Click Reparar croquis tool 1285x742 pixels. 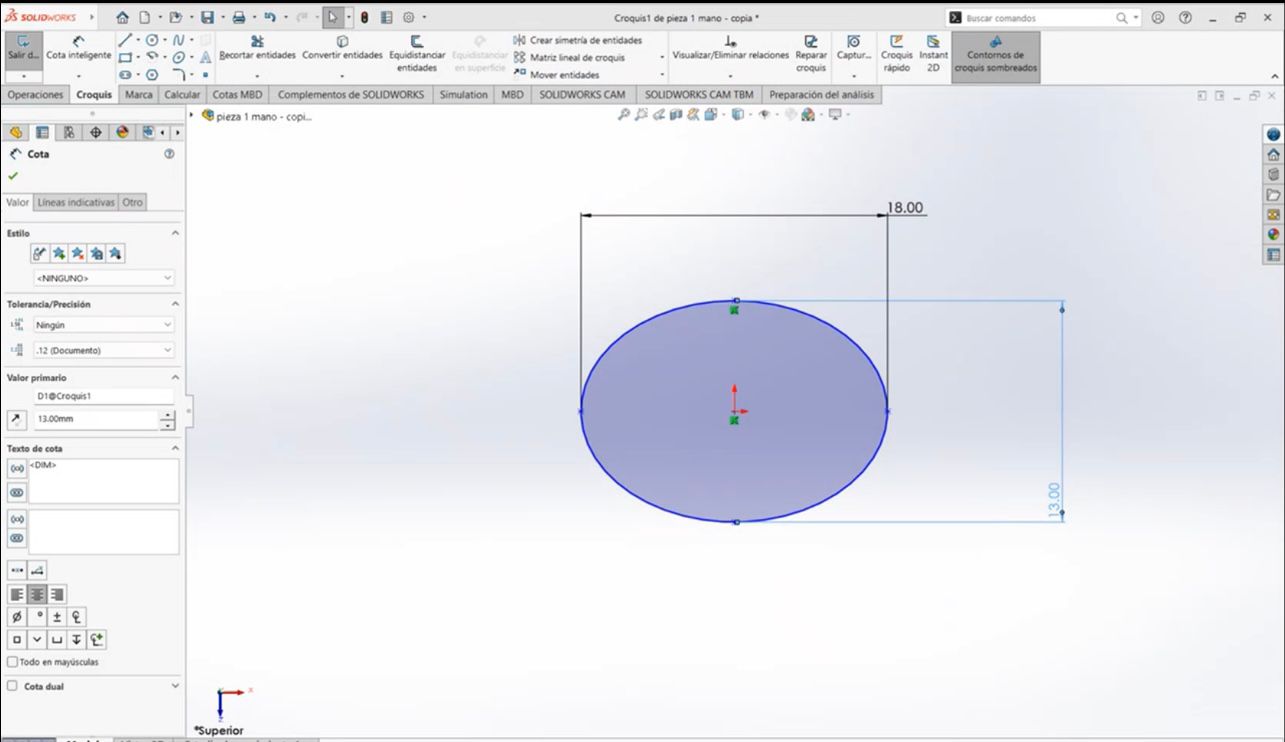coord(811,54)
